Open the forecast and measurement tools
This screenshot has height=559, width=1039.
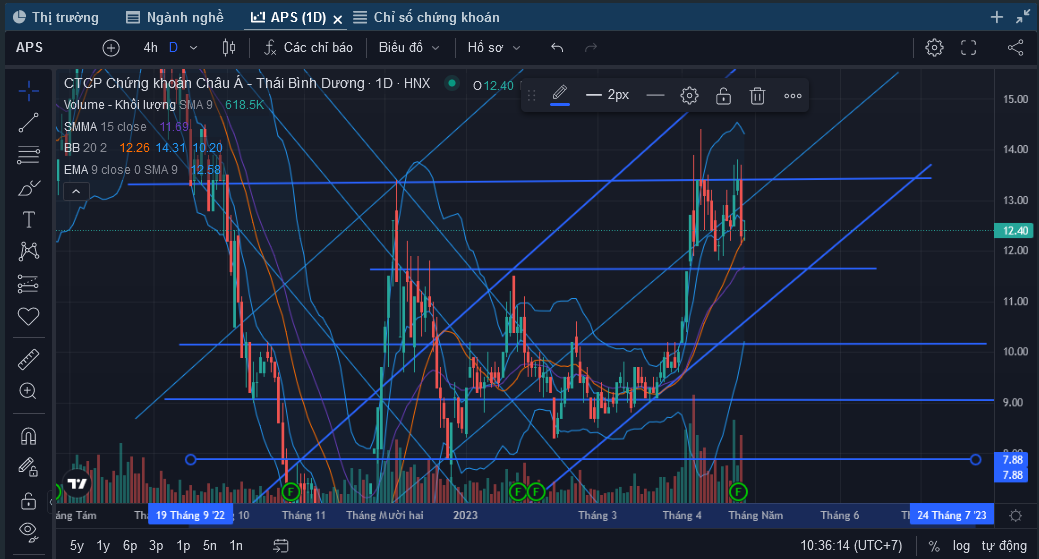[28, 284]
